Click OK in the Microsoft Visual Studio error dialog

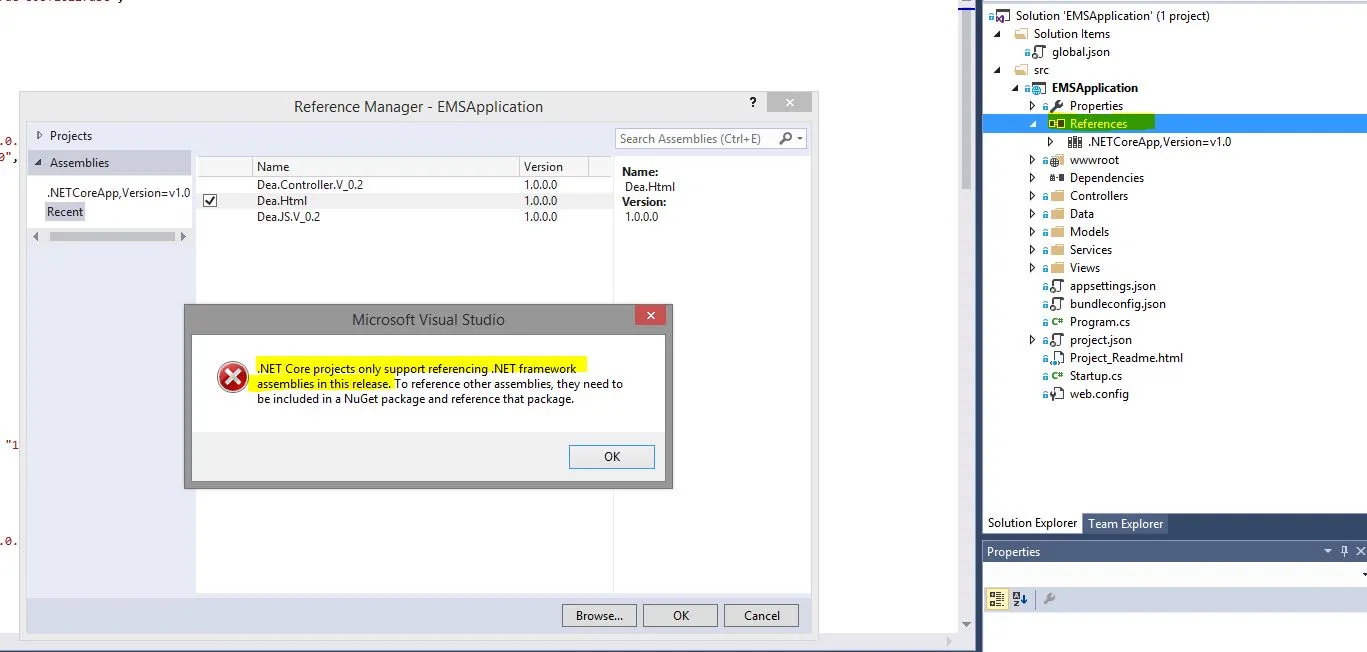[x=612, y=456]
